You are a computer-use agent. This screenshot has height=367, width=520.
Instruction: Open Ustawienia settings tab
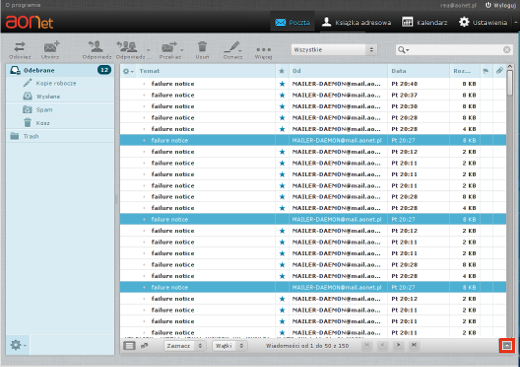[x=483, y=22]
